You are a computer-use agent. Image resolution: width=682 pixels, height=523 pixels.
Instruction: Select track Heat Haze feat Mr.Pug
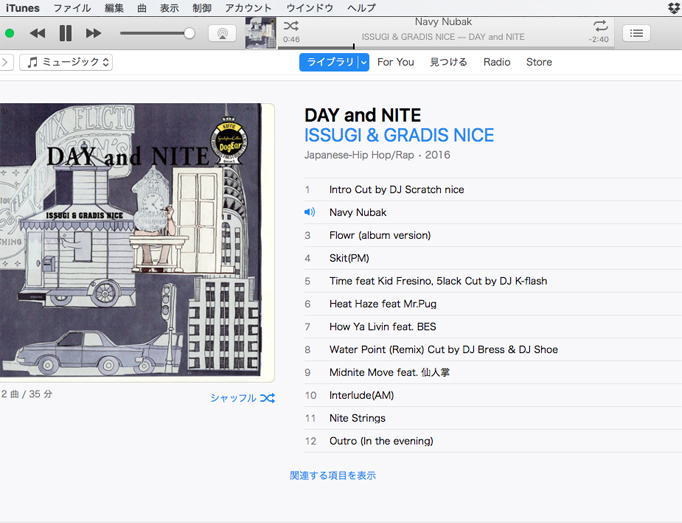coord(493,304)
